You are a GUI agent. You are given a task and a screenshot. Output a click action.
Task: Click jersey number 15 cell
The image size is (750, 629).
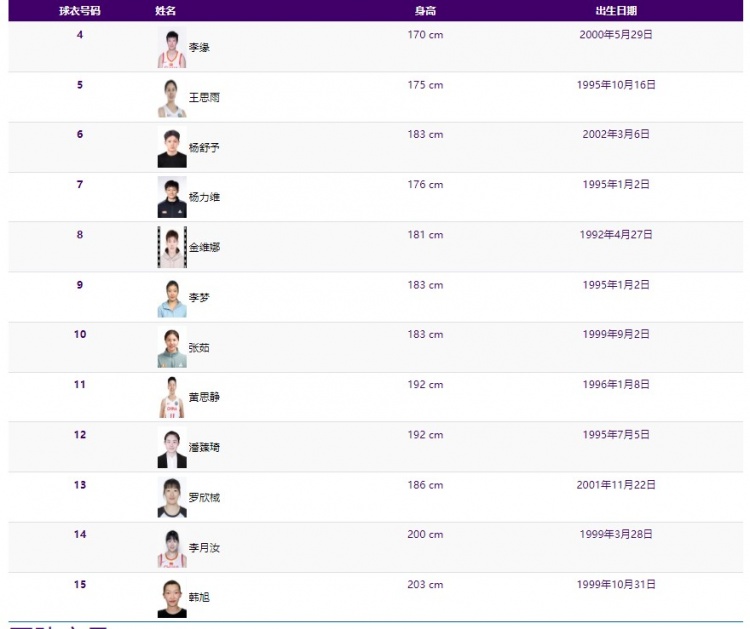80,585
